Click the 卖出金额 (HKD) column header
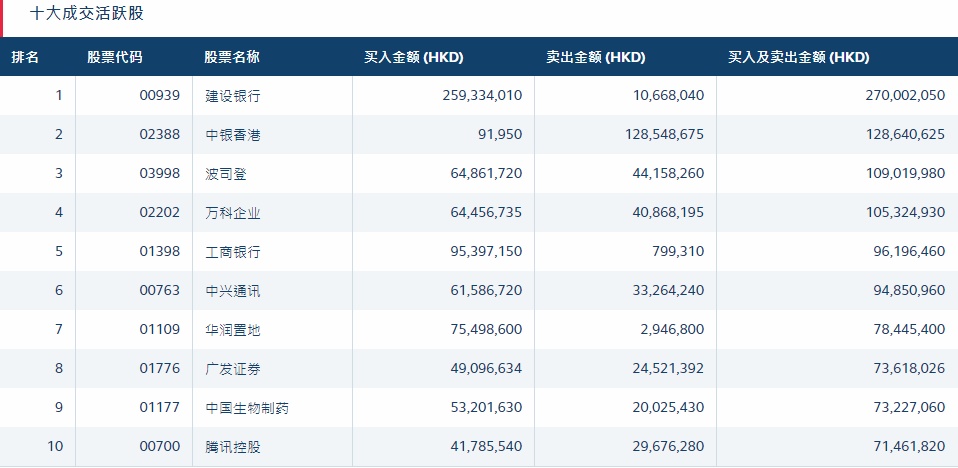The width and height of the screenshot is (958, 468). [x=596, y=57]
